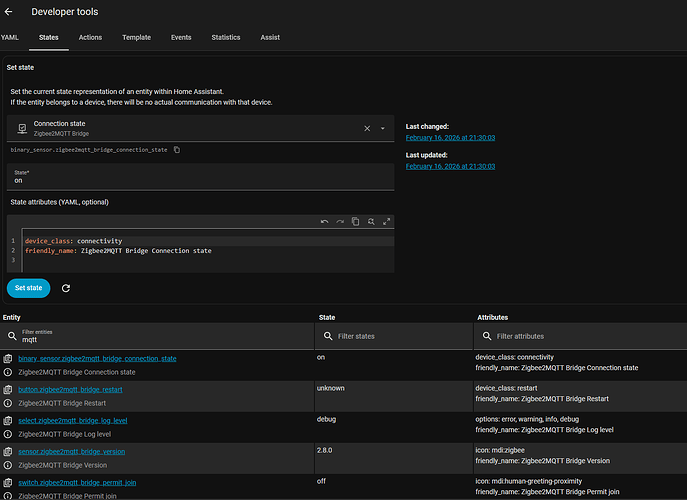Open sensor.zigbee2mqtt_bridge_version entity link
This screenshot has height=500, width=687.
[72, 451]
